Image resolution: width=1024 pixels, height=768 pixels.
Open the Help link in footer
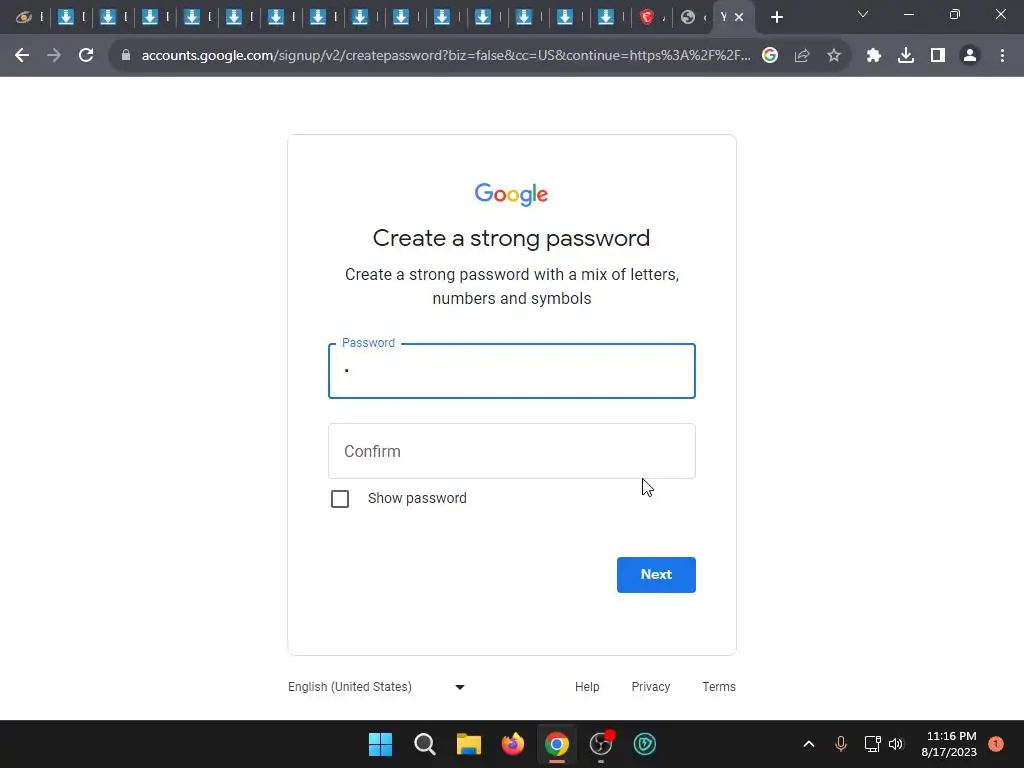tap(587, 687)
